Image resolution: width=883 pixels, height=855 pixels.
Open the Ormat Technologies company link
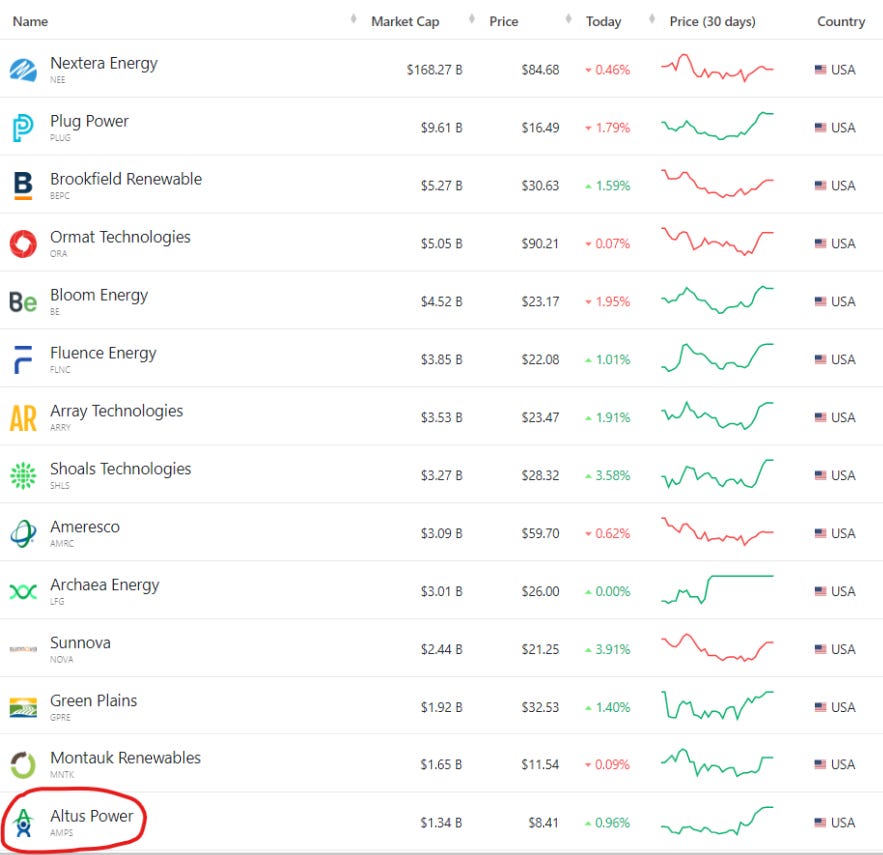(120, 237)
